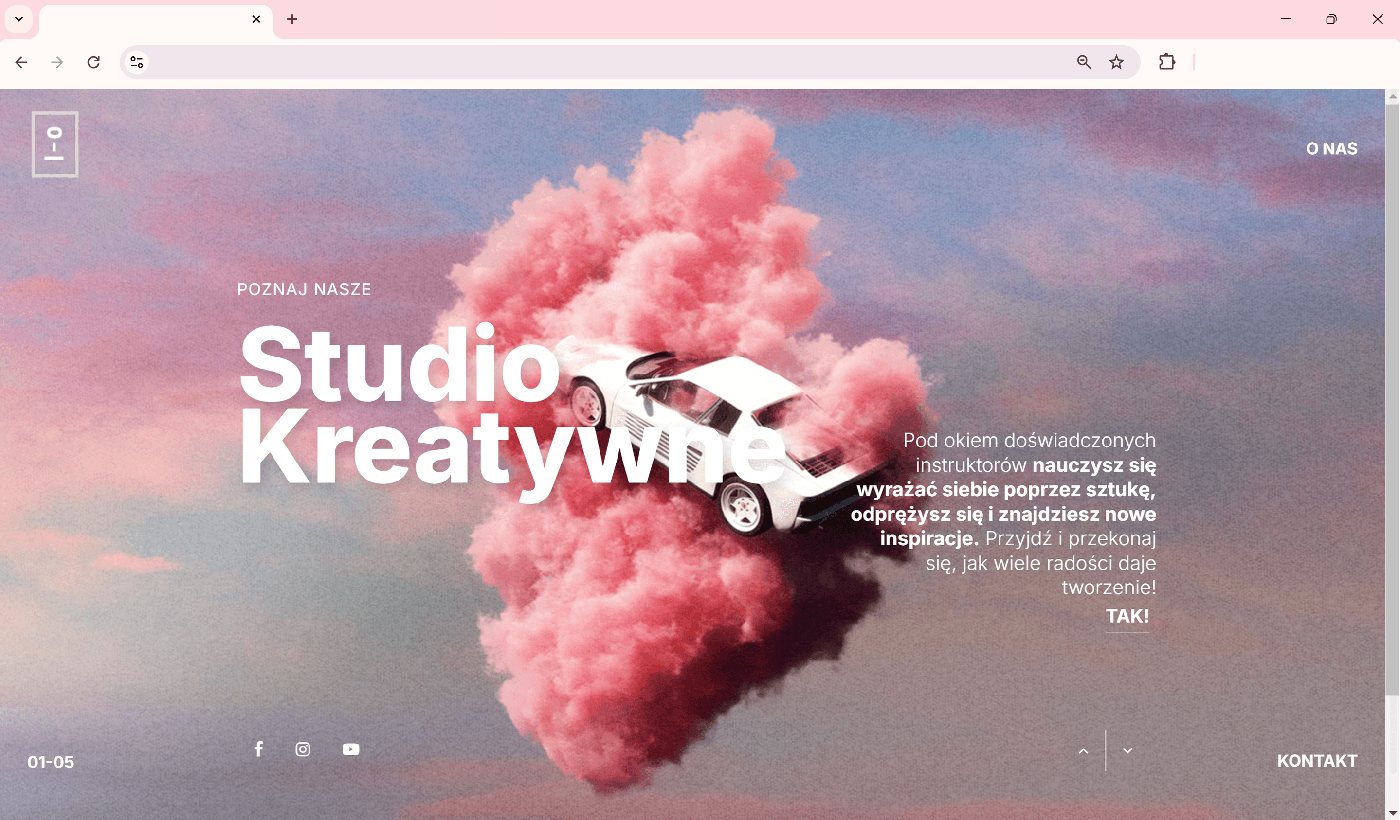Click the POZNAJ NASZE subtitle text

(304, 289)
